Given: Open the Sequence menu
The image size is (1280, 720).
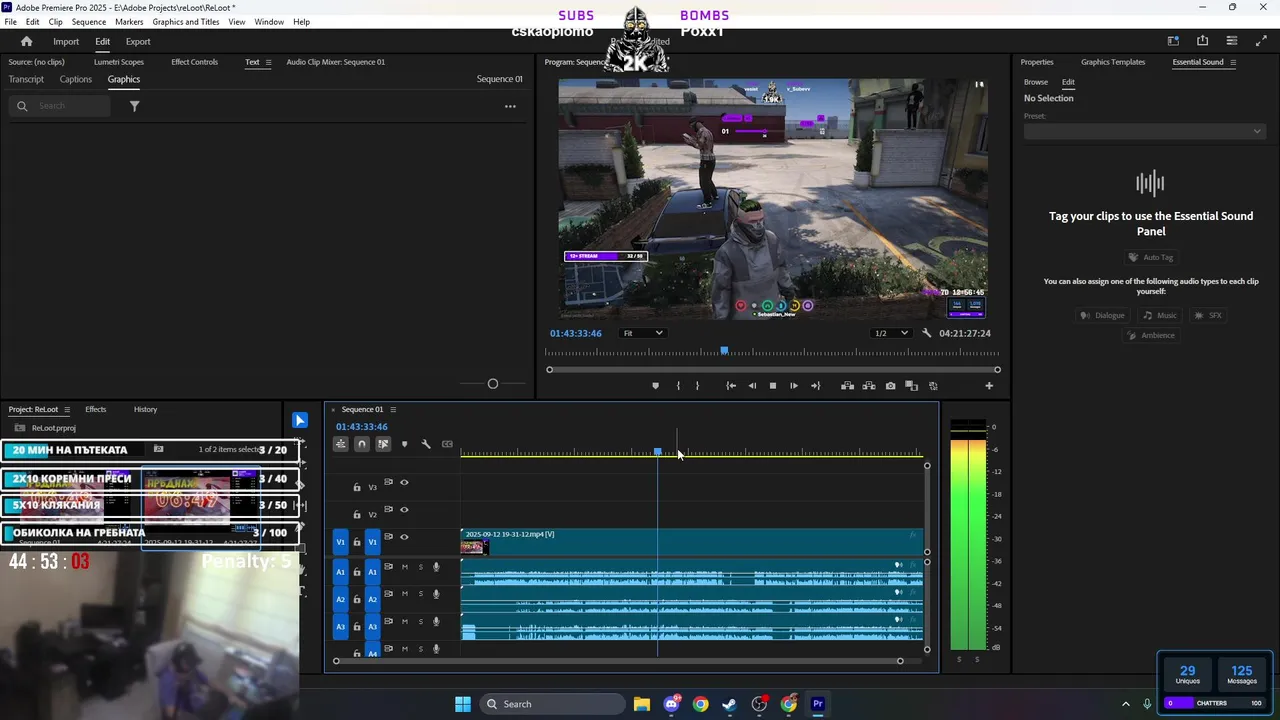Looking at the screenshot, I should tap(89, 21).
